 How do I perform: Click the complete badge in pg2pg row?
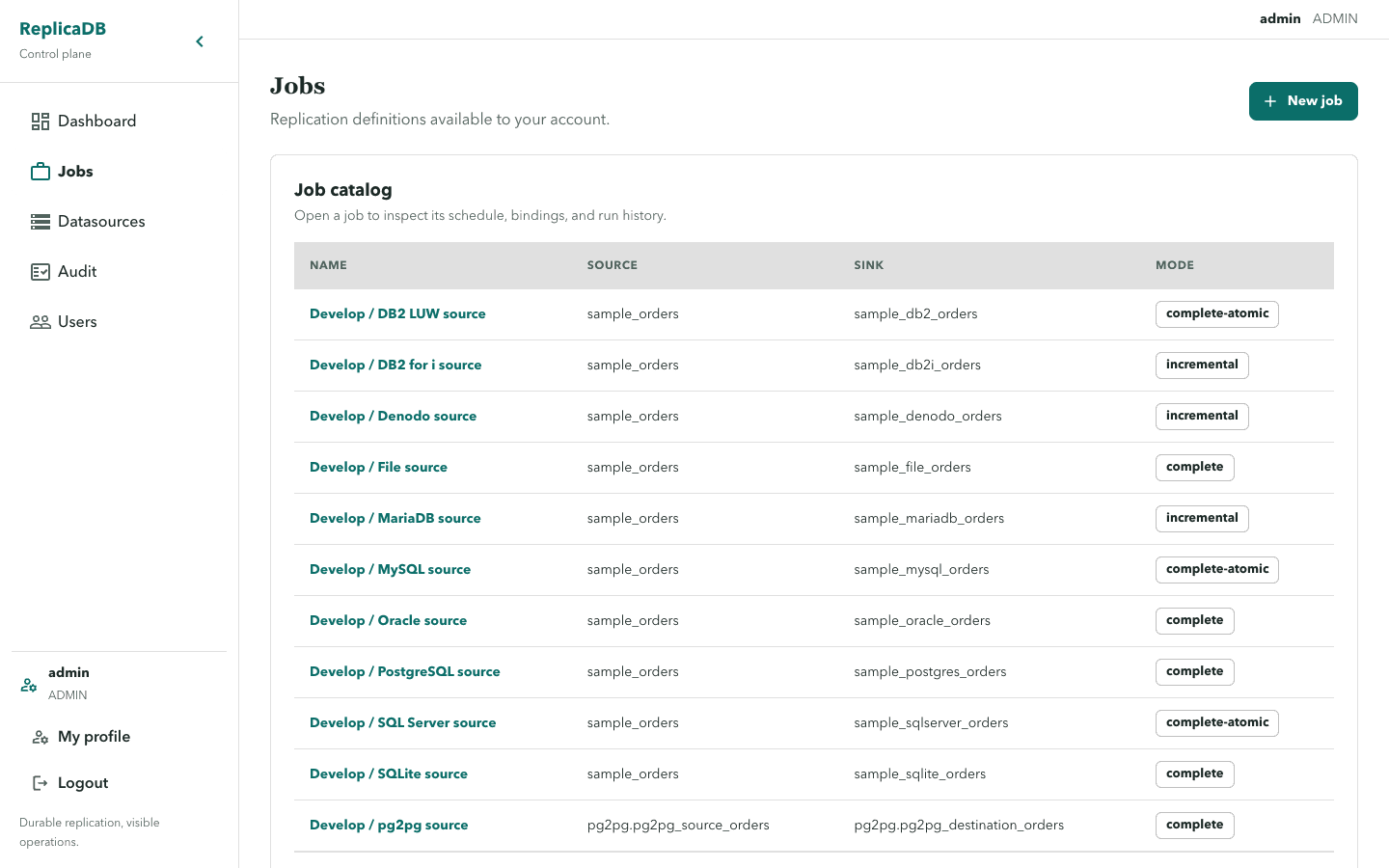click(1195, 826)
